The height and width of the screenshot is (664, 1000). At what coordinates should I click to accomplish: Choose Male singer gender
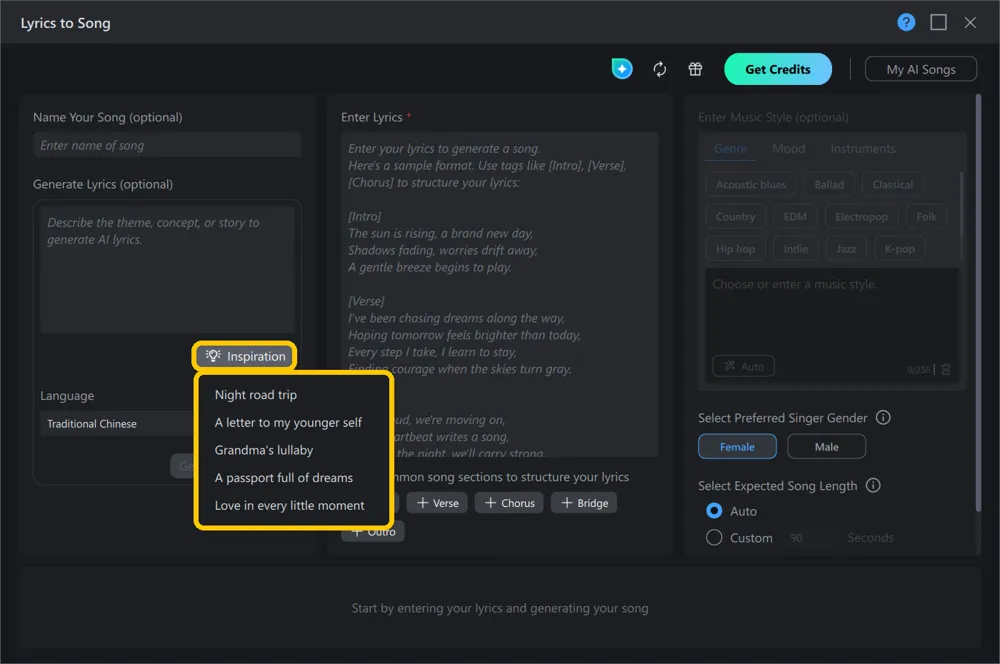point(827,446)
